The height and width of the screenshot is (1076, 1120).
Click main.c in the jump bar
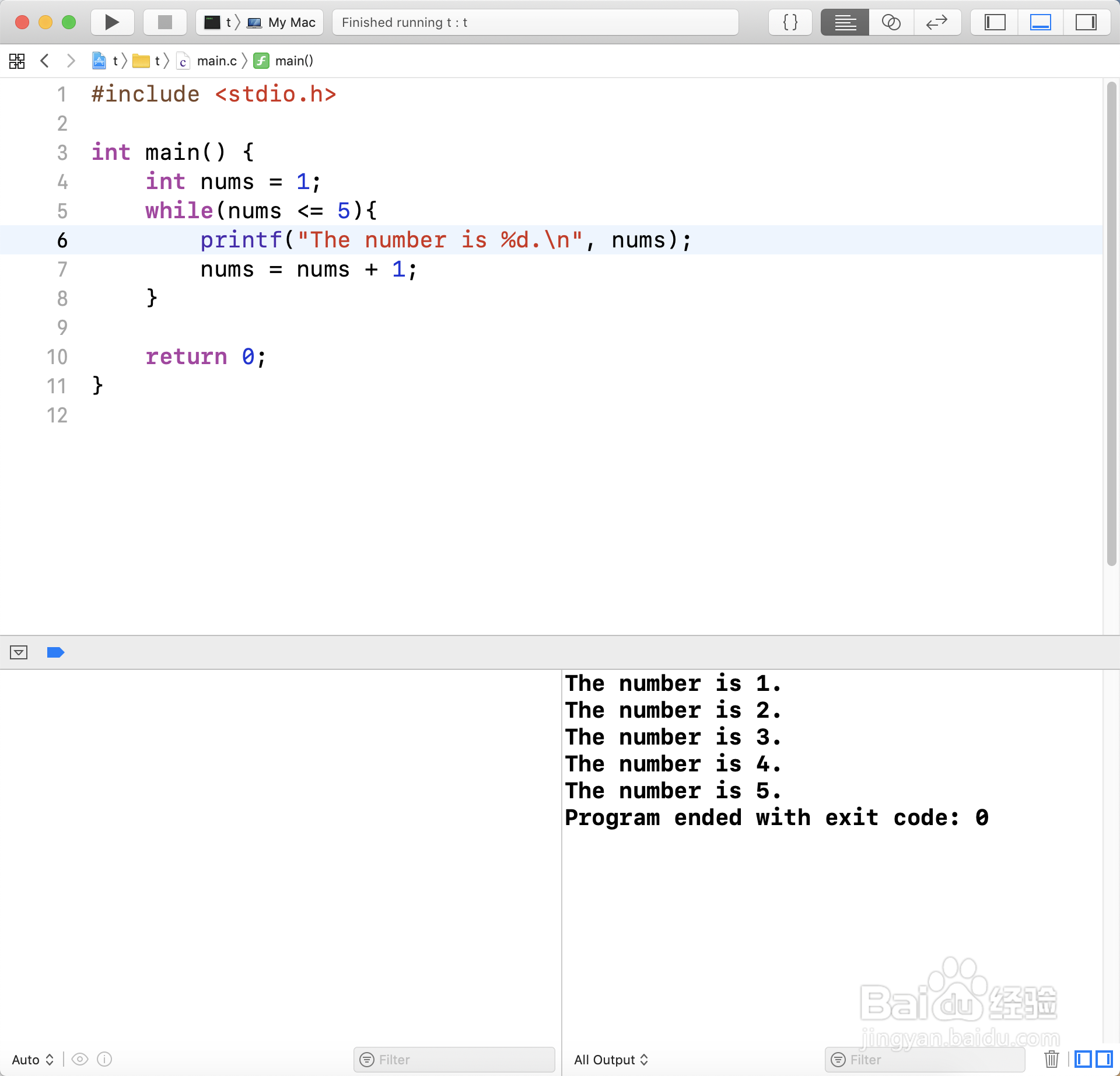coord(216,61)
